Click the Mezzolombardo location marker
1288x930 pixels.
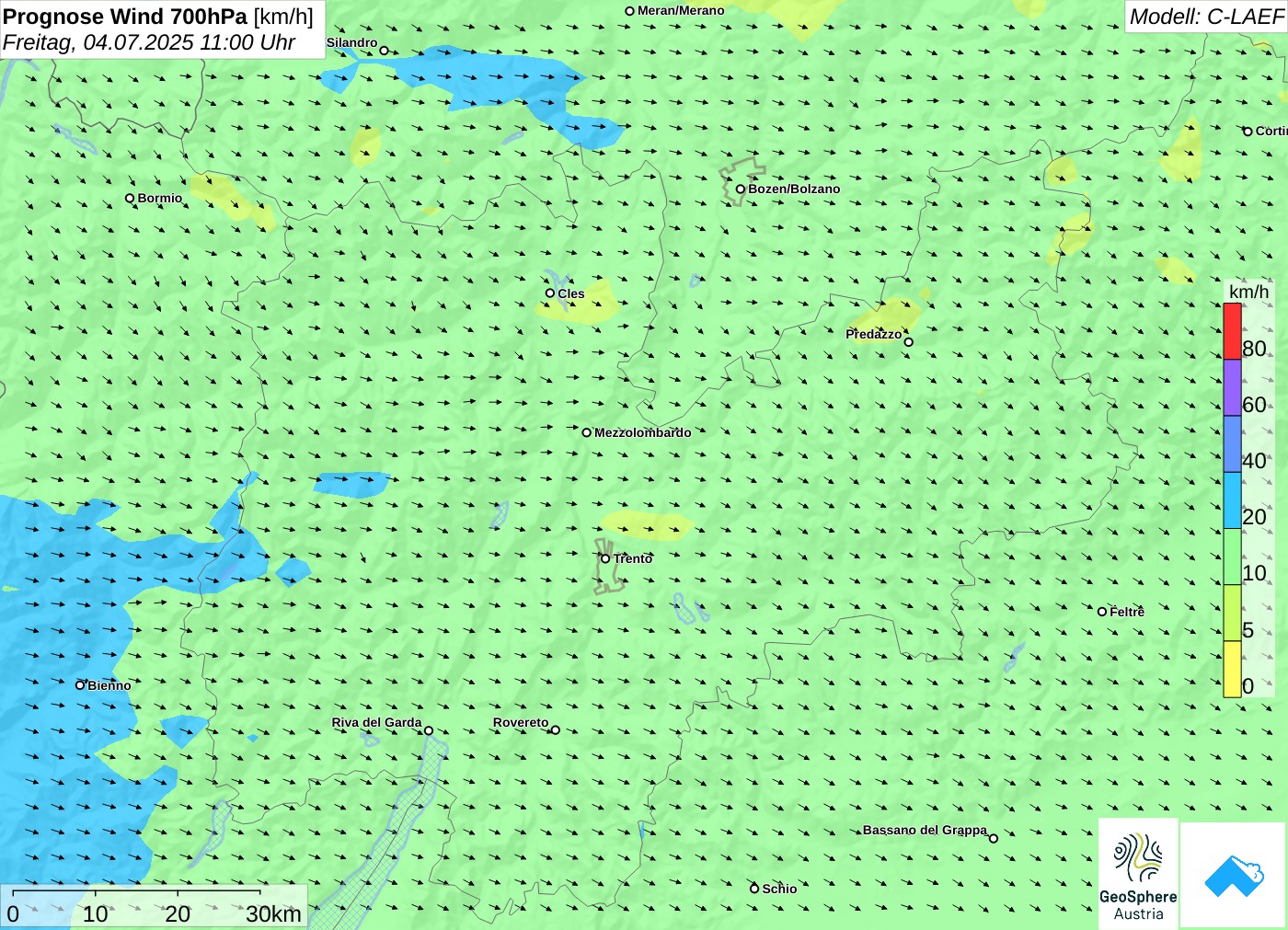point(586,432)
